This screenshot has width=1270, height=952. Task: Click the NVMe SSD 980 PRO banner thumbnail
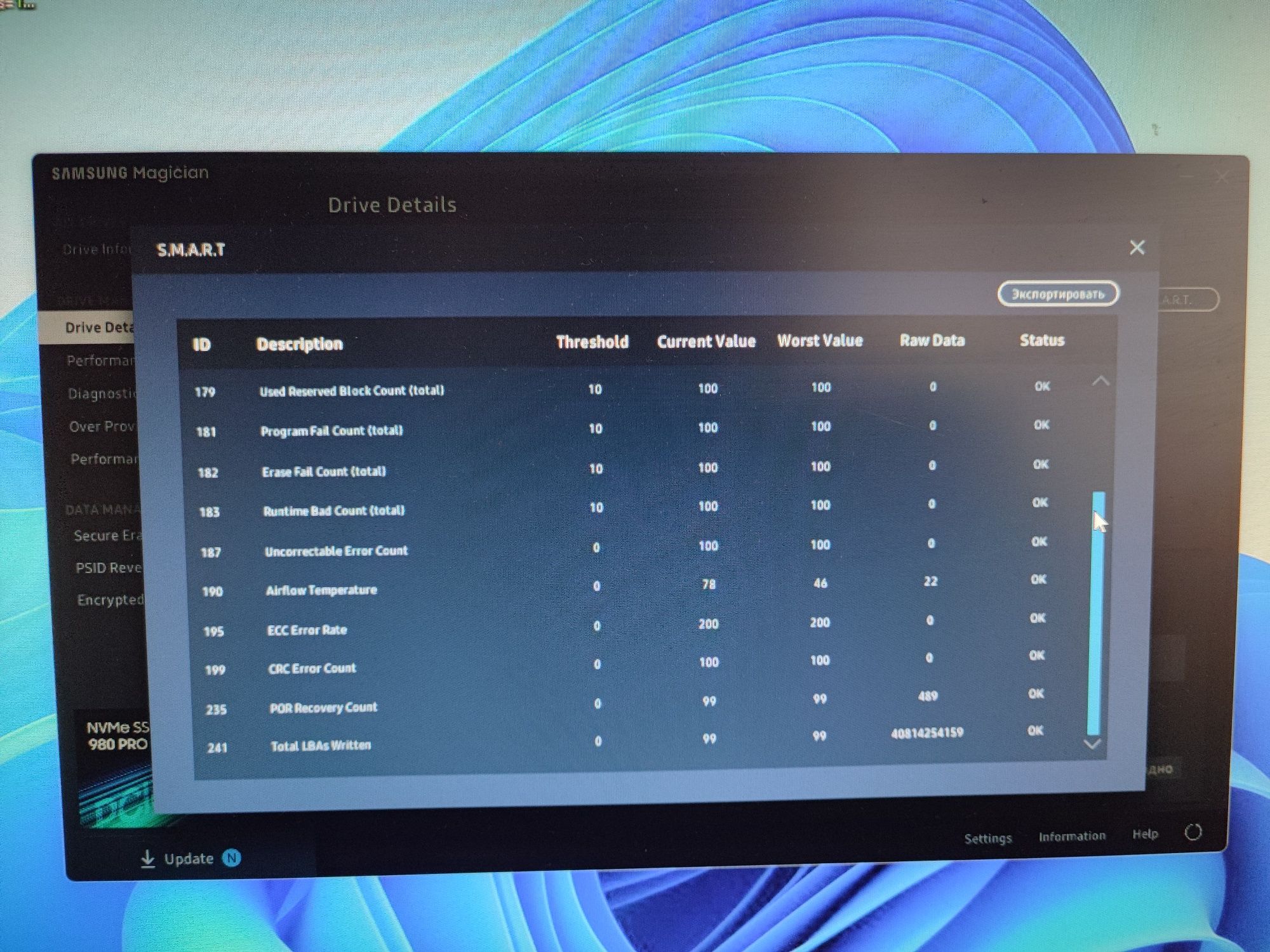(116, 768)
